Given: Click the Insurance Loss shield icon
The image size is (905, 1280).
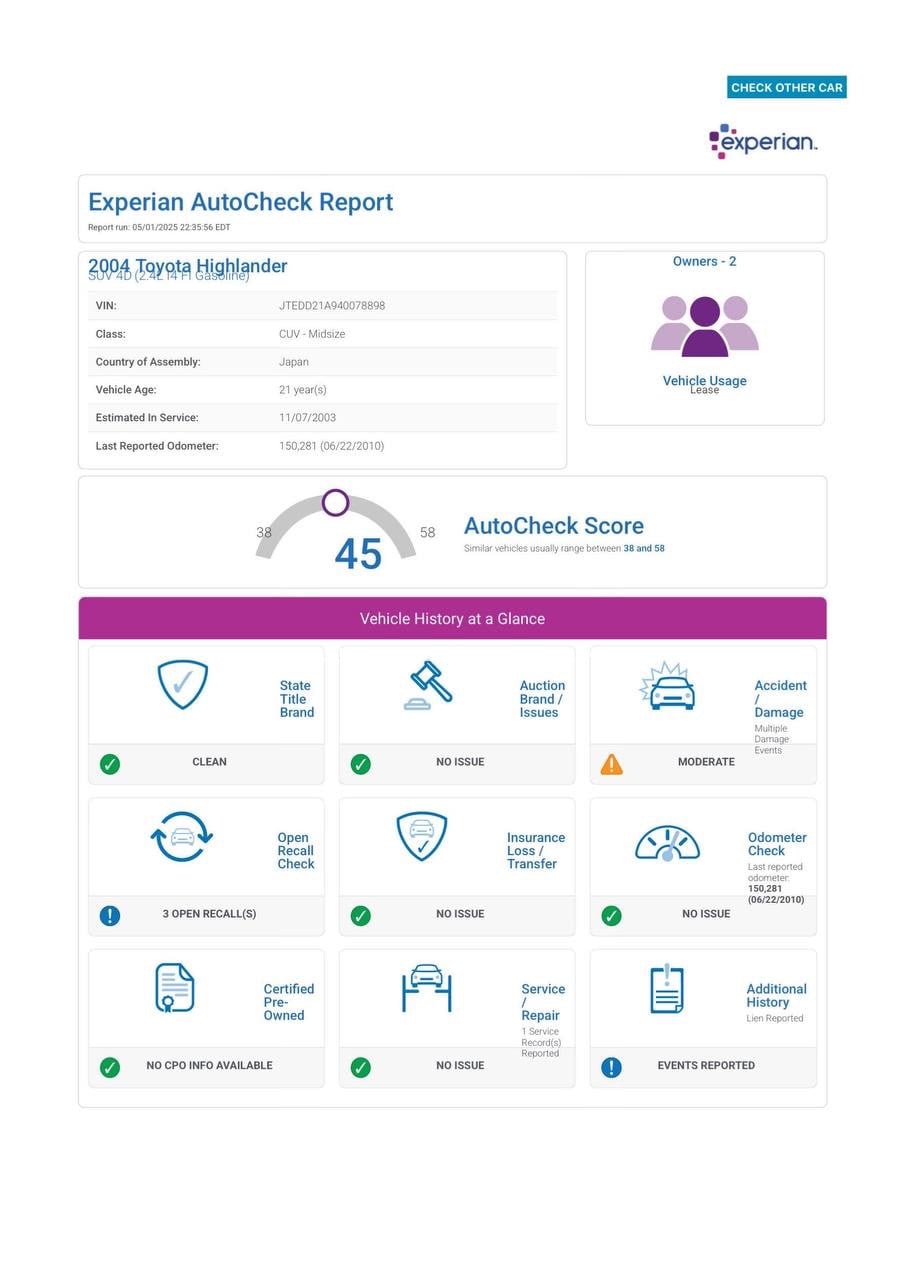Looking at the screenshot, I should coord(422,837).
